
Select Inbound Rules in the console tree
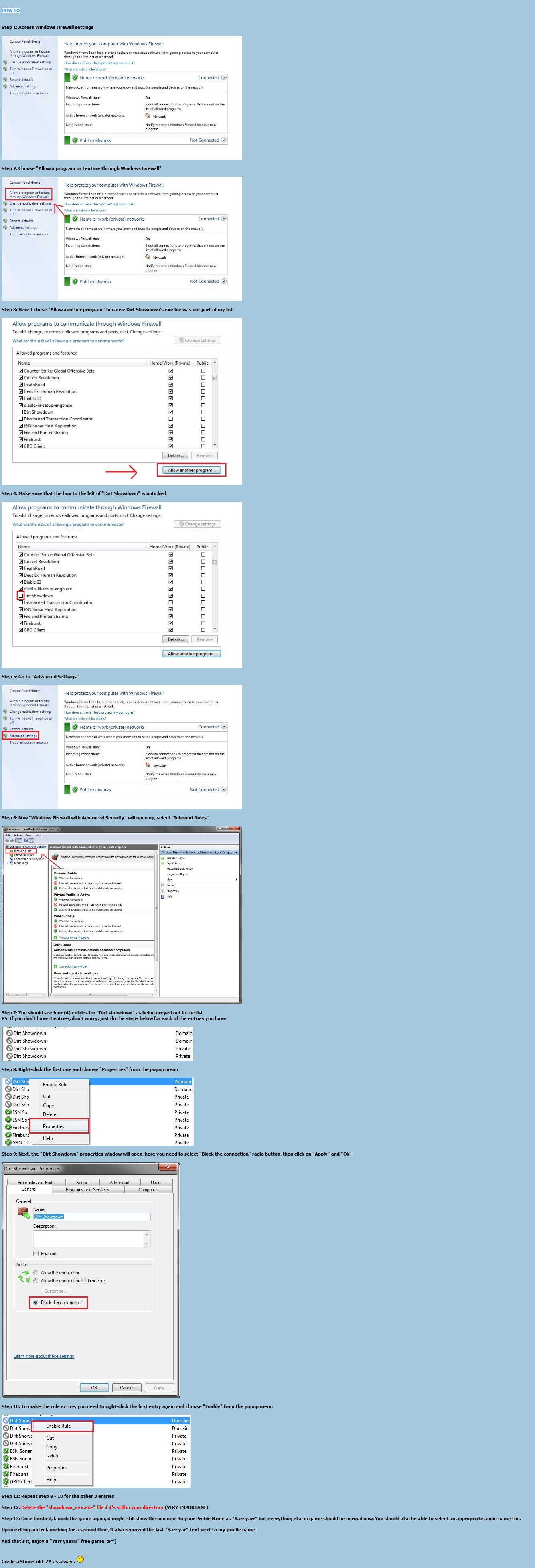[x=22, y=851]
